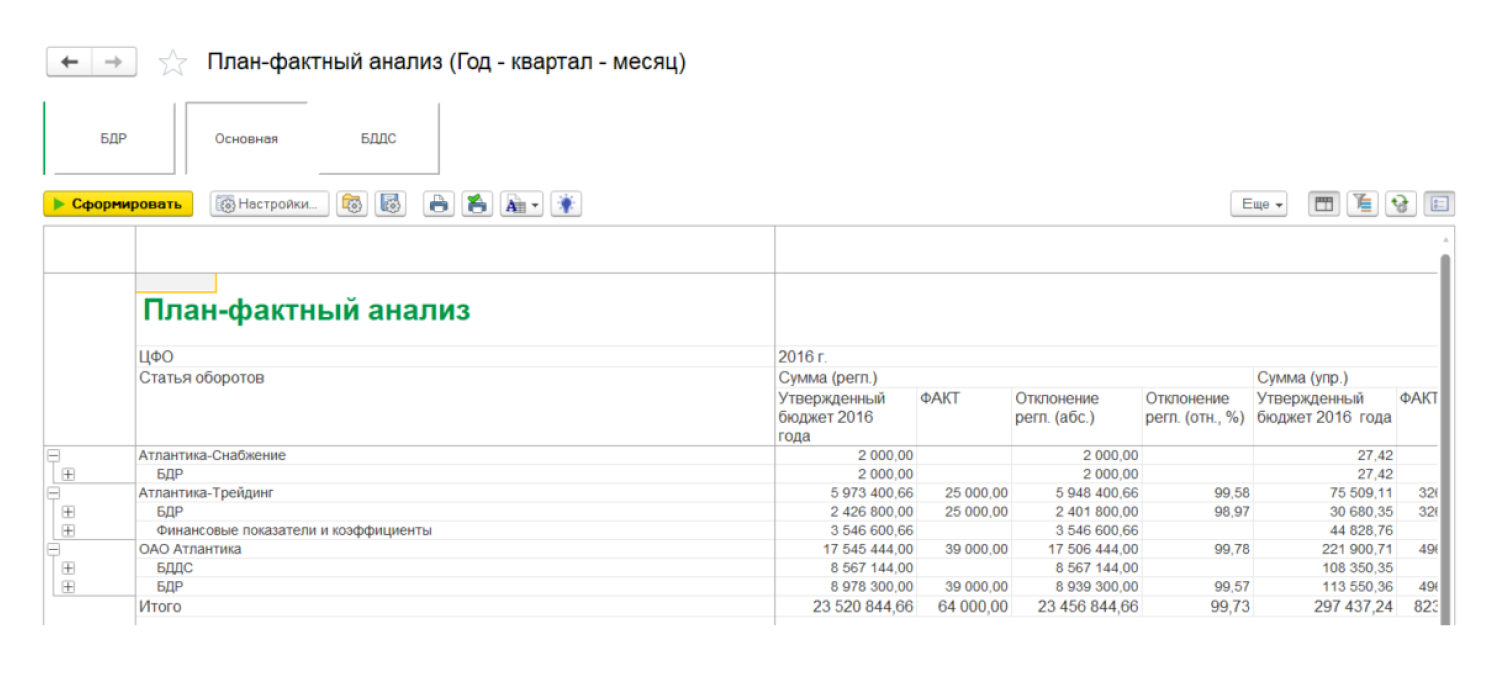The height and width of the screenshot is (679, 1501).
Task: Click the funnel filter list icon
Action: (1362, 204)
